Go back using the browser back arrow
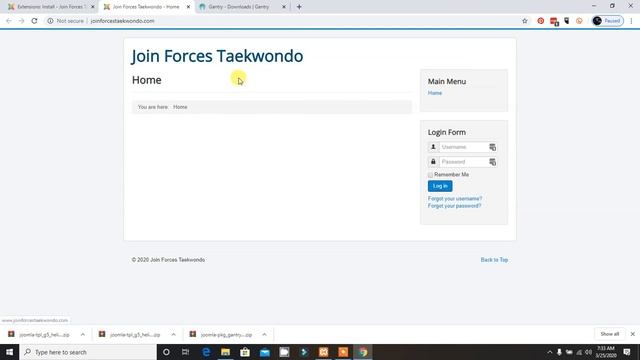This screenshot has width=640, height=360. 9,21
